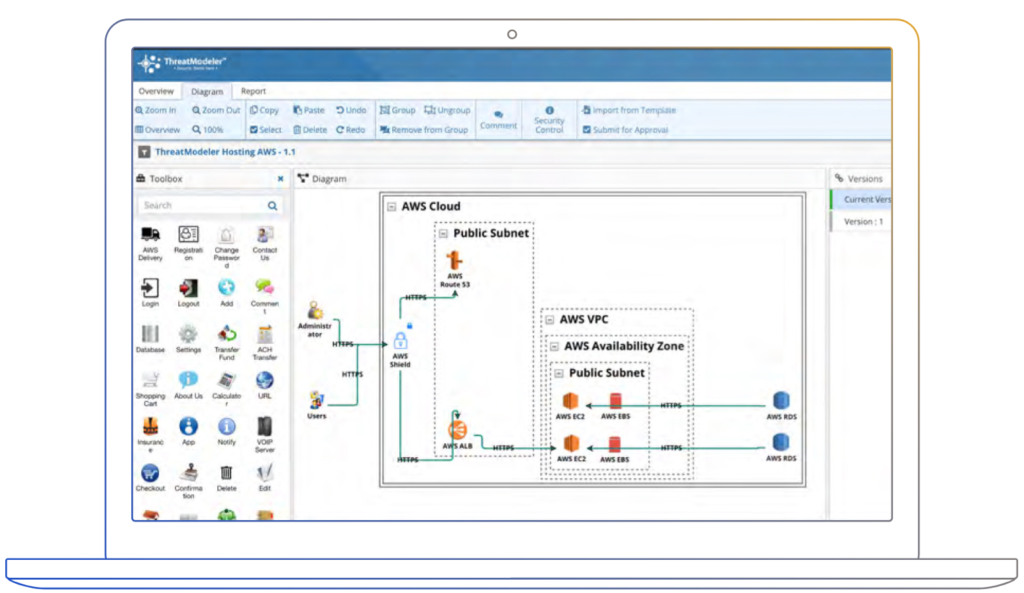Select the Checkout toolbox icon
The width and height of the screenshot is (1024, 593).
pyautogui.click(x=150, y=473)
